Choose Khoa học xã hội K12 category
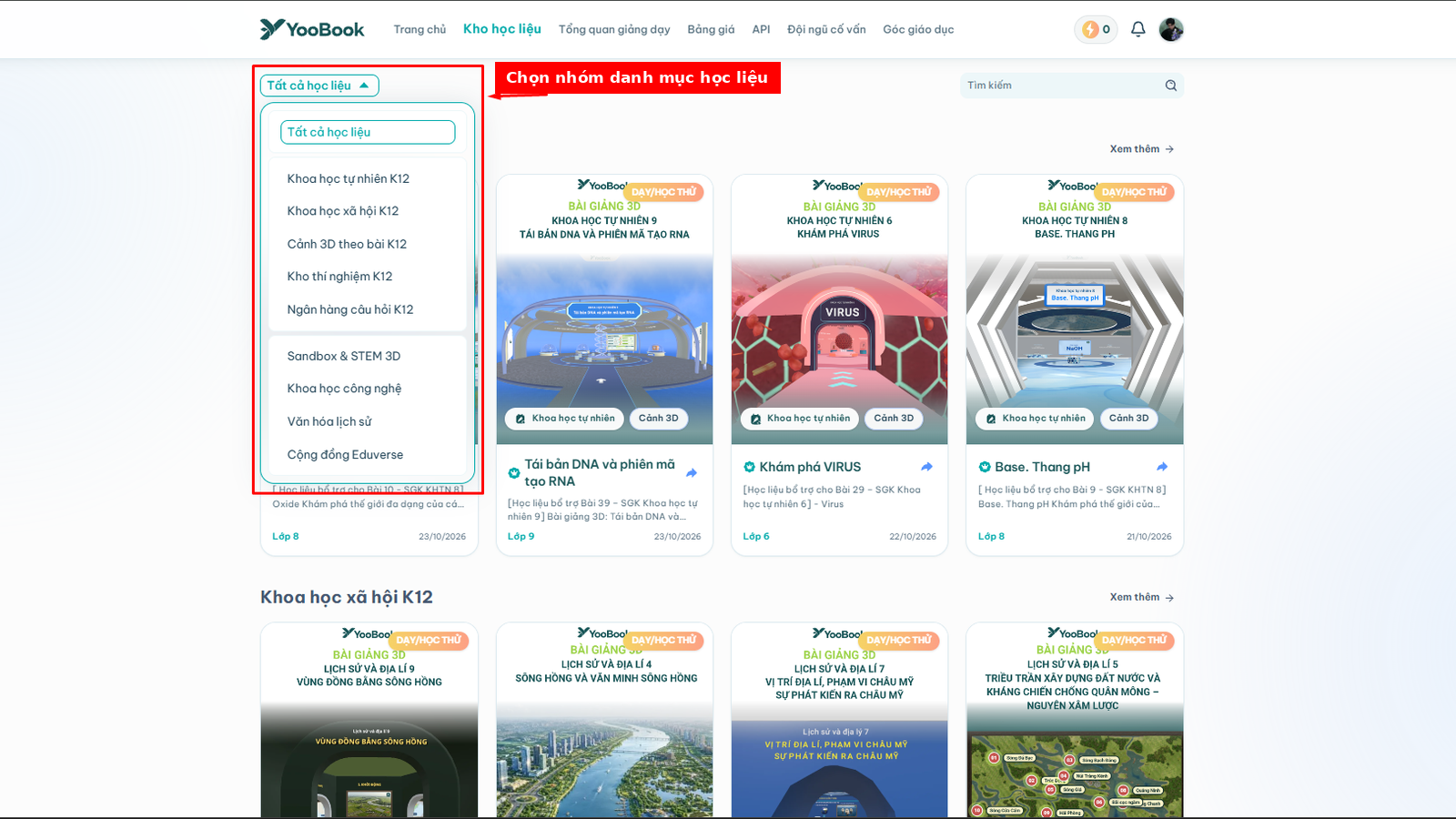This screenshot has height=819, width=1456. coord(343,211)
